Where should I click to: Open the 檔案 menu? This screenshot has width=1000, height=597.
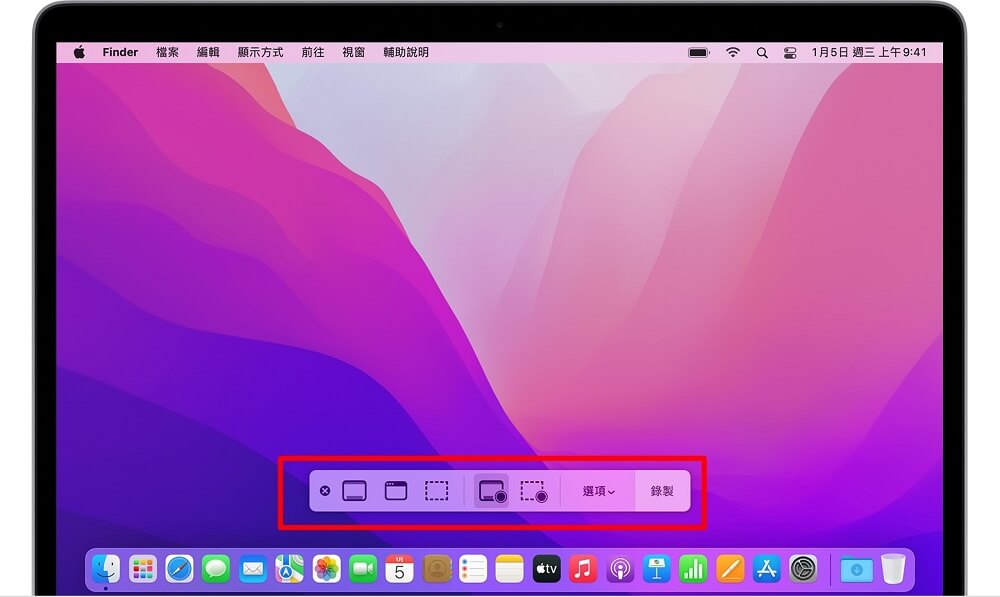pos(166,51)
